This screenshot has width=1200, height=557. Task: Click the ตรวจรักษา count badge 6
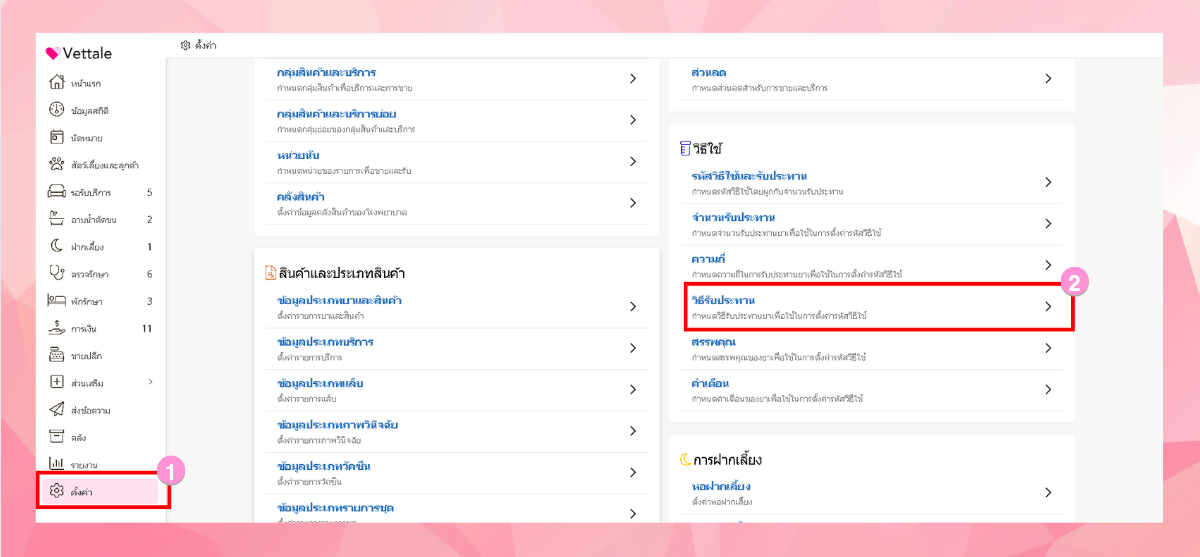149,274
